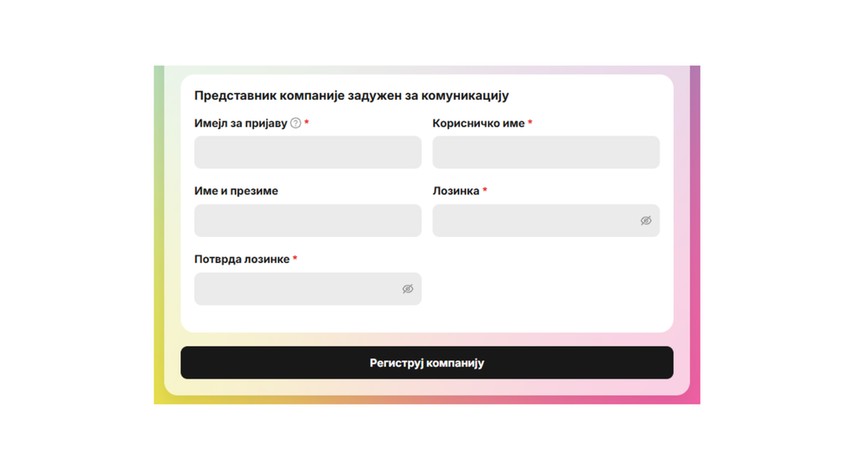The height and width of the screenshot is (464, 850).
Task: Click the Име и презиме label
Action: click(x=236, y=191)
